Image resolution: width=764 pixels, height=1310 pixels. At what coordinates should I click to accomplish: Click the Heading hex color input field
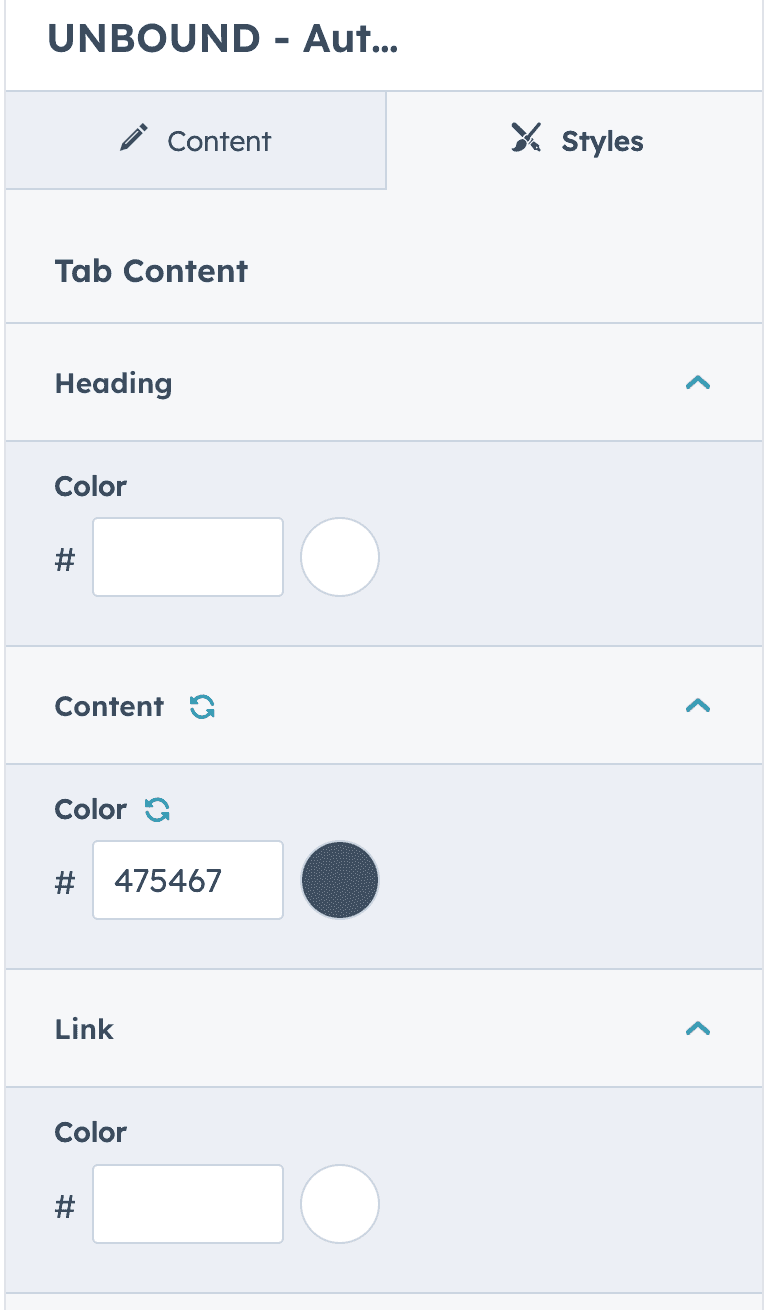click(x=187, y=556)
